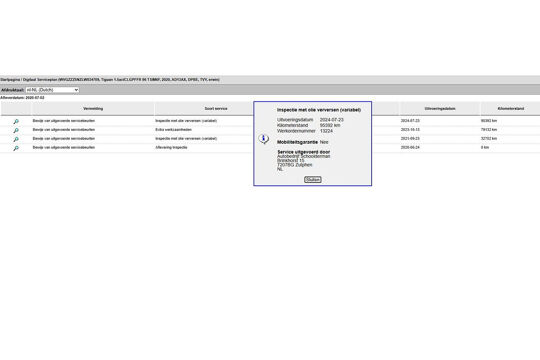The width and height of the screenshot is (540, 360).
Task: Open details magnifier for the 2024-07-23 service row
Action: click(x=16, y=121)
